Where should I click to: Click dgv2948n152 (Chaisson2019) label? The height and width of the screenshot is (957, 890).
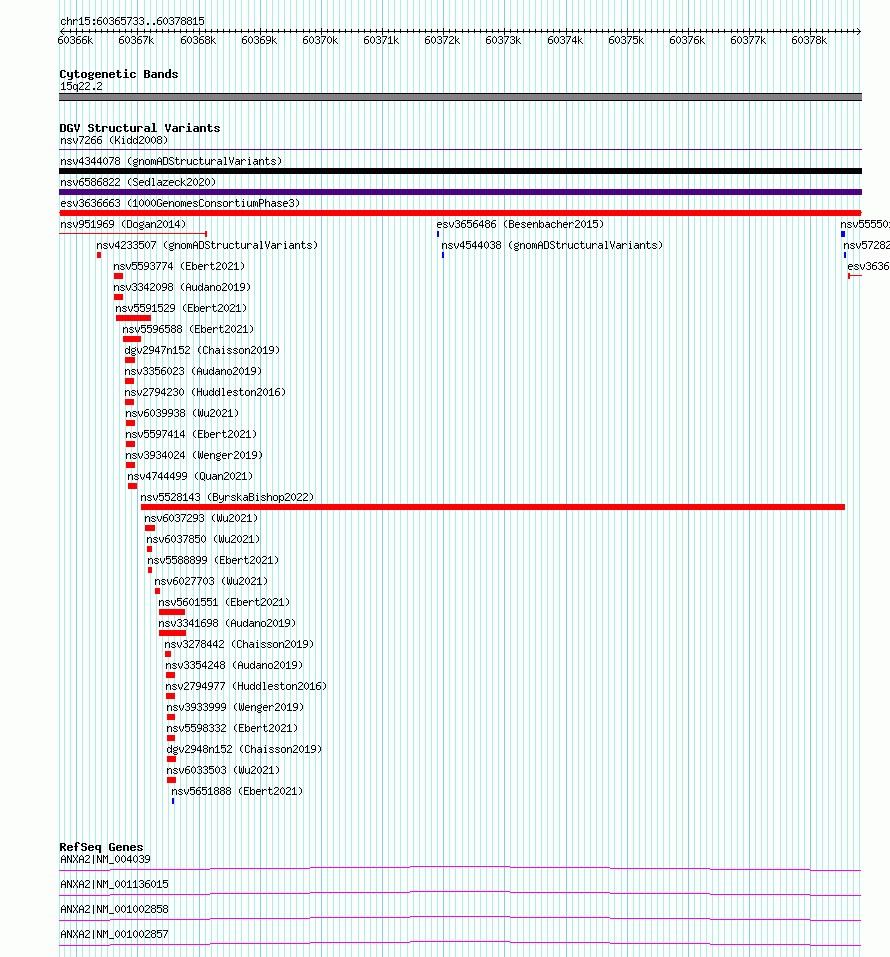point(244,749)
